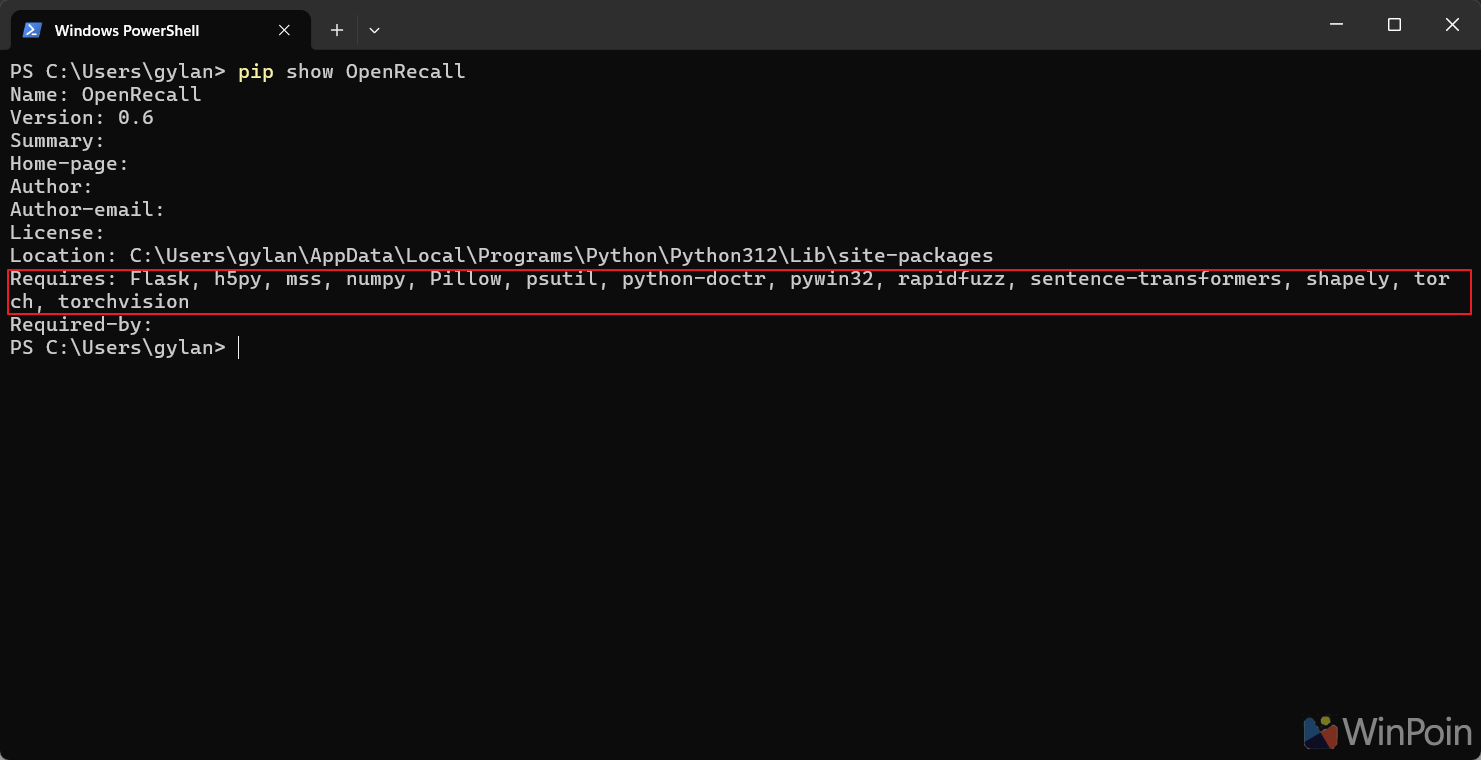Viewport: 1481px width, 760px height.
Task: Click the 'Version: 0.6' output line
Action: click(82, 118)
